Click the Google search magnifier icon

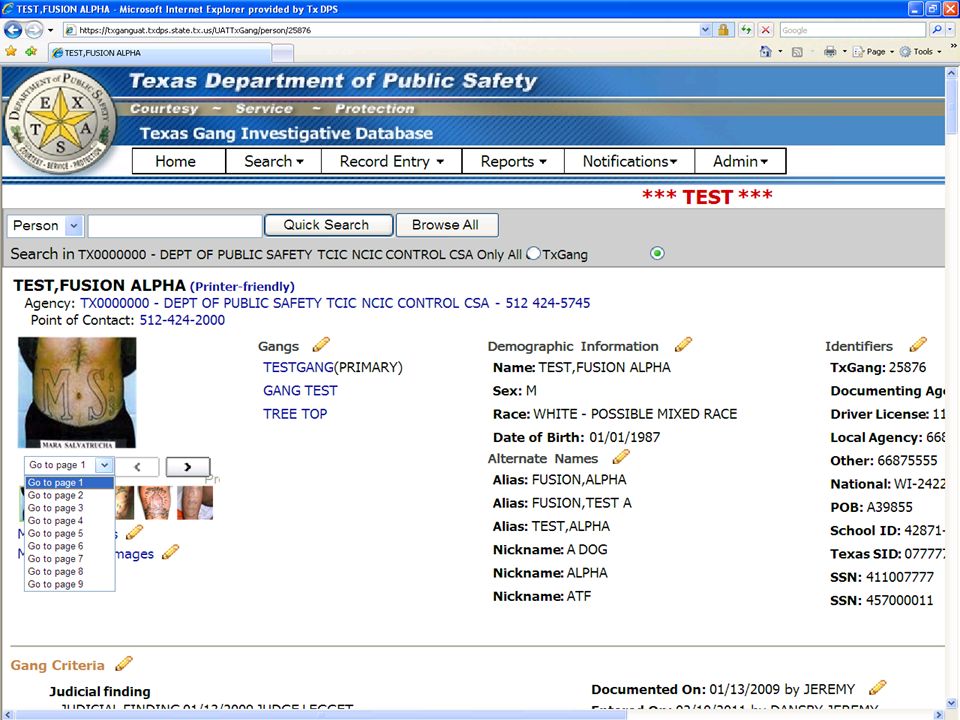click(x=937, y=29)
